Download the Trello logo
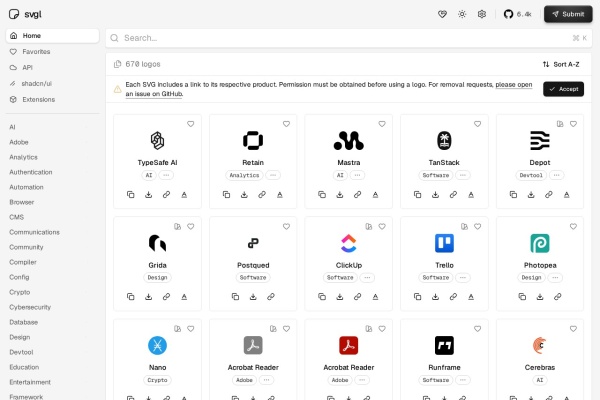Screen dimensions: 600x400 (x=435, y=297)
